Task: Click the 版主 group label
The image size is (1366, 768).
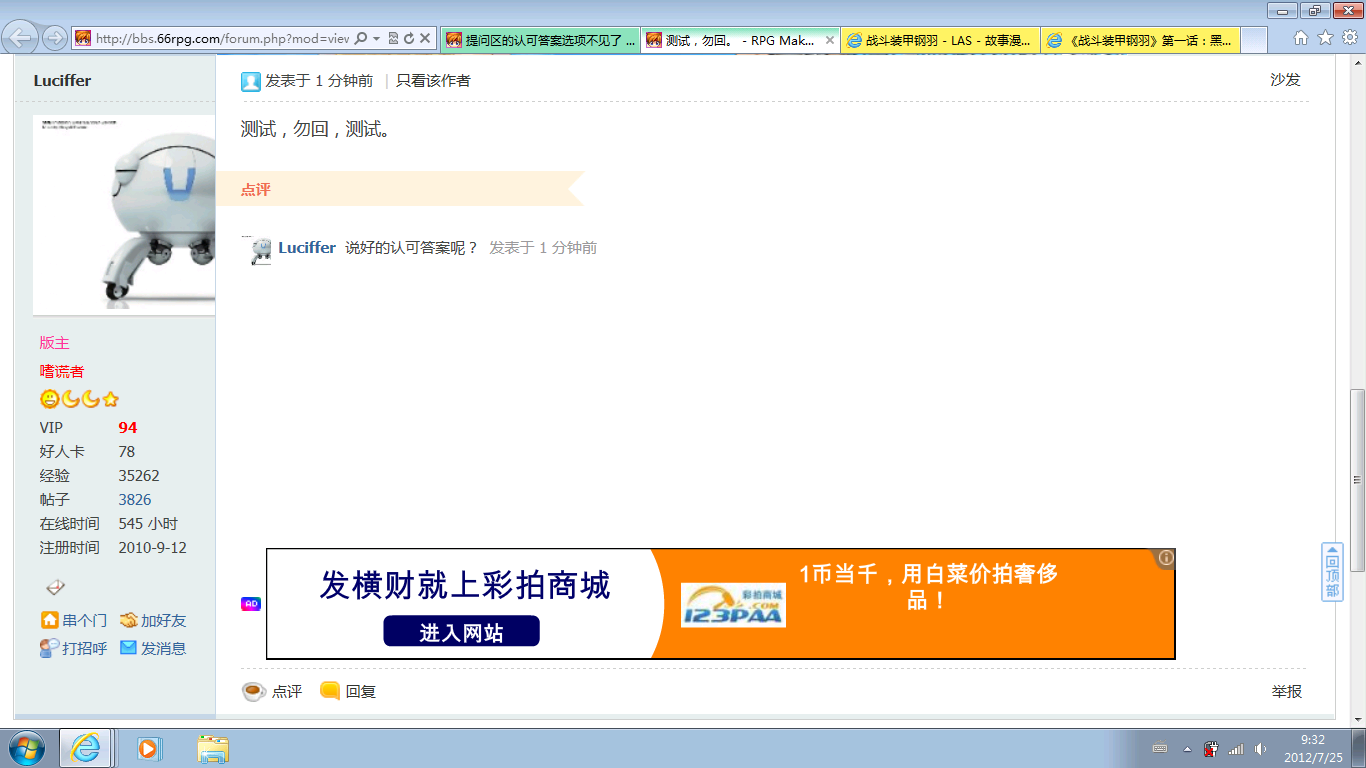Action: click(x=55, y=342)
